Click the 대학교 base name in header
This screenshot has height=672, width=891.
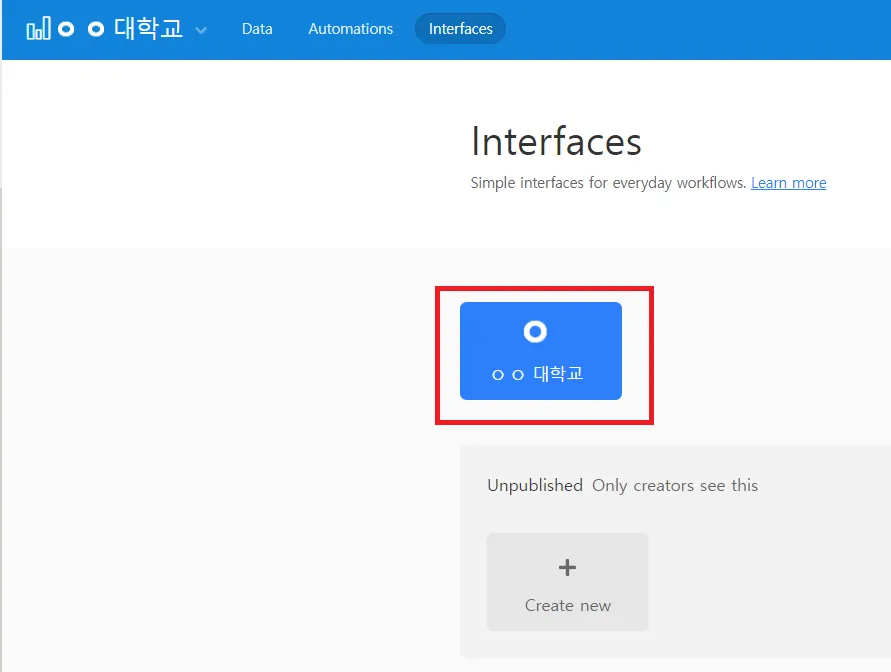[148, 28]
